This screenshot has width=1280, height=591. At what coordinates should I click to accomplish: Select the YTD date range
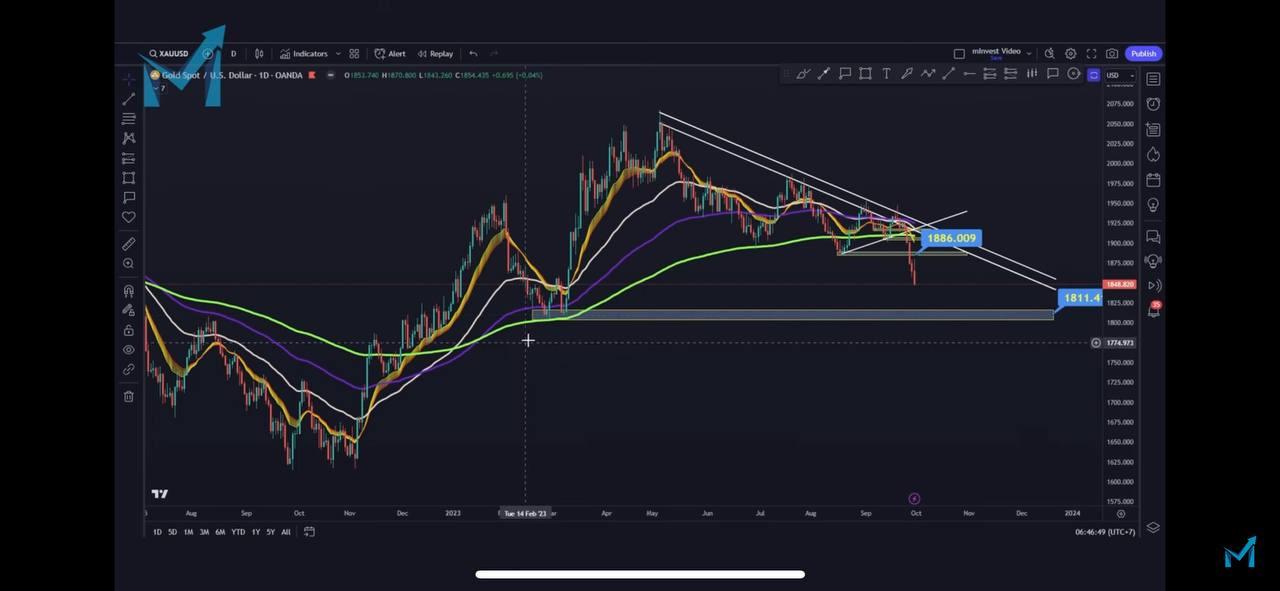238,532
